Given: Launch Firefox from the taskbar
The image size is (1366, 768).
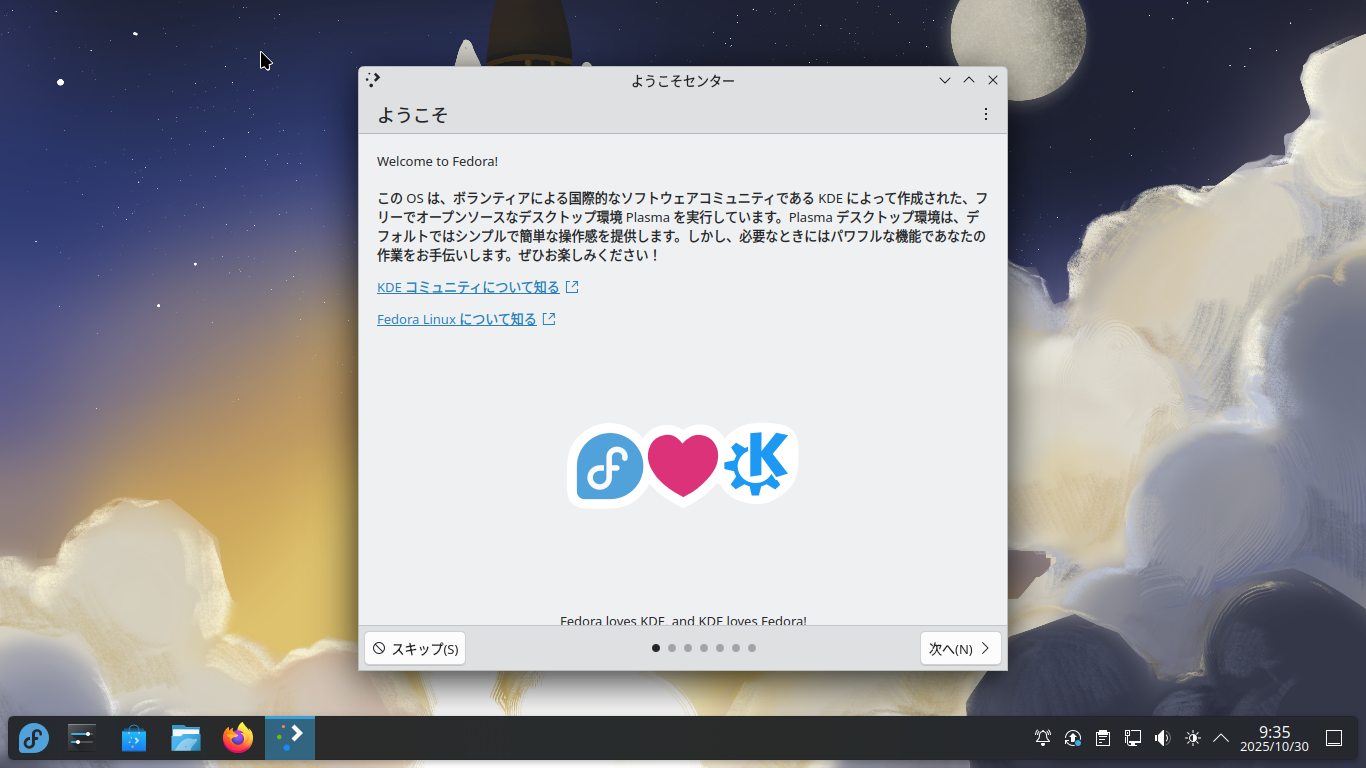Looking at the screenshot, I should point(238,739).
